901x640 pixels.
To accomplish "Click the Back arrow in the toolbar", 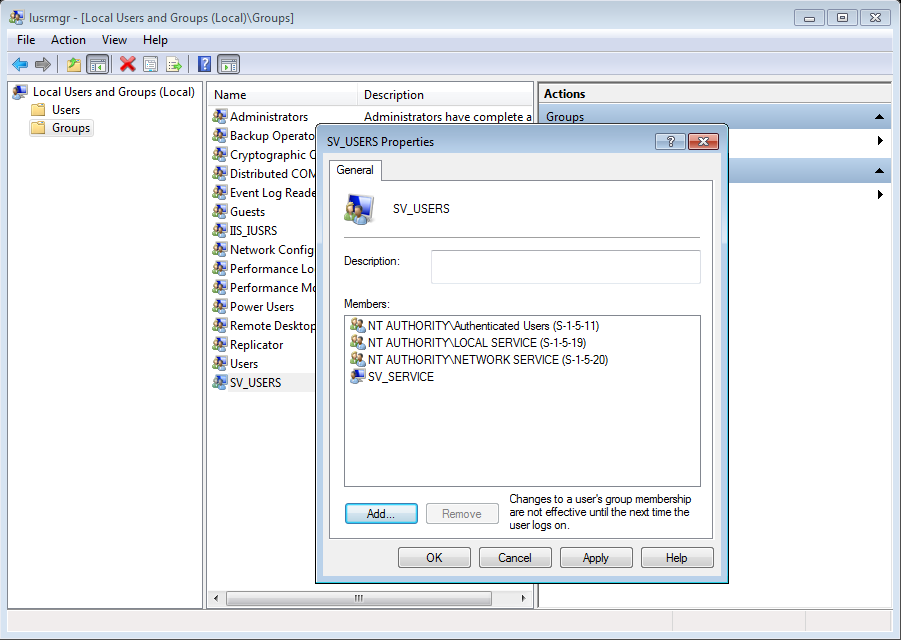I will pos(19,64).
